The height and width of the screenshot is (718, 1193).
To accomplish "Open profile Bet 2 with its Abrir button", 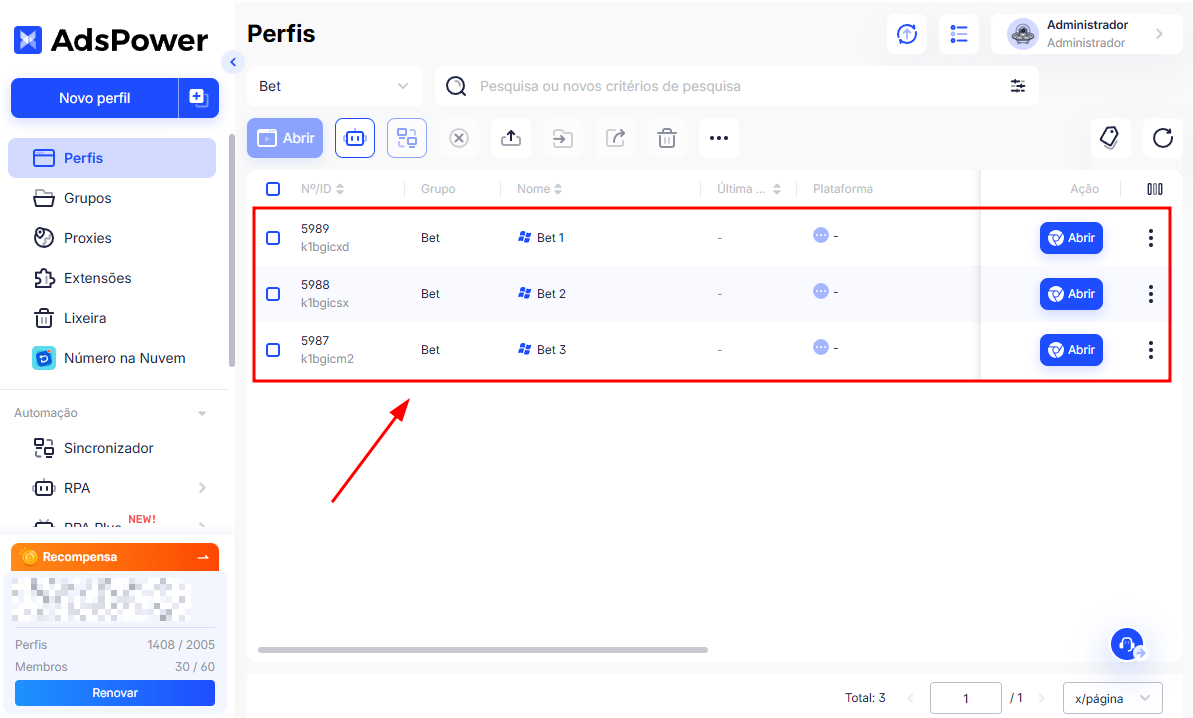I will click(x=1071, y=293).
